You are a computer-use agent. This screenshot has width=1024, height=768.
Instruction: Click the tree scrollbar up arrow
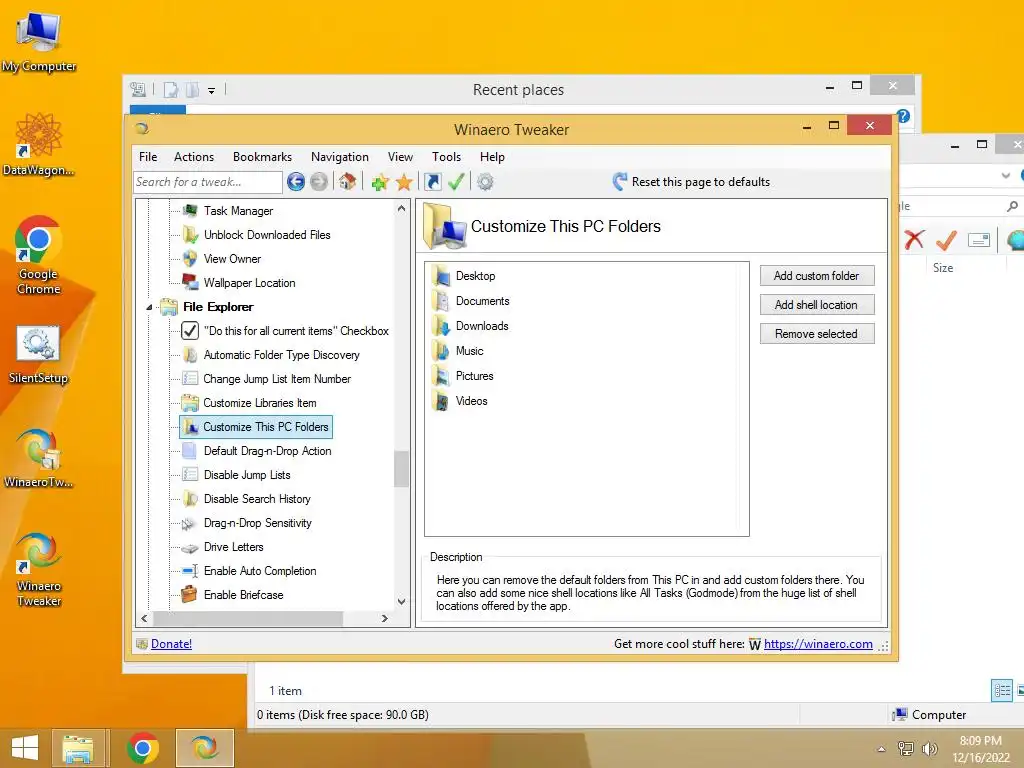pyautogui.click(x=401, y=208)
